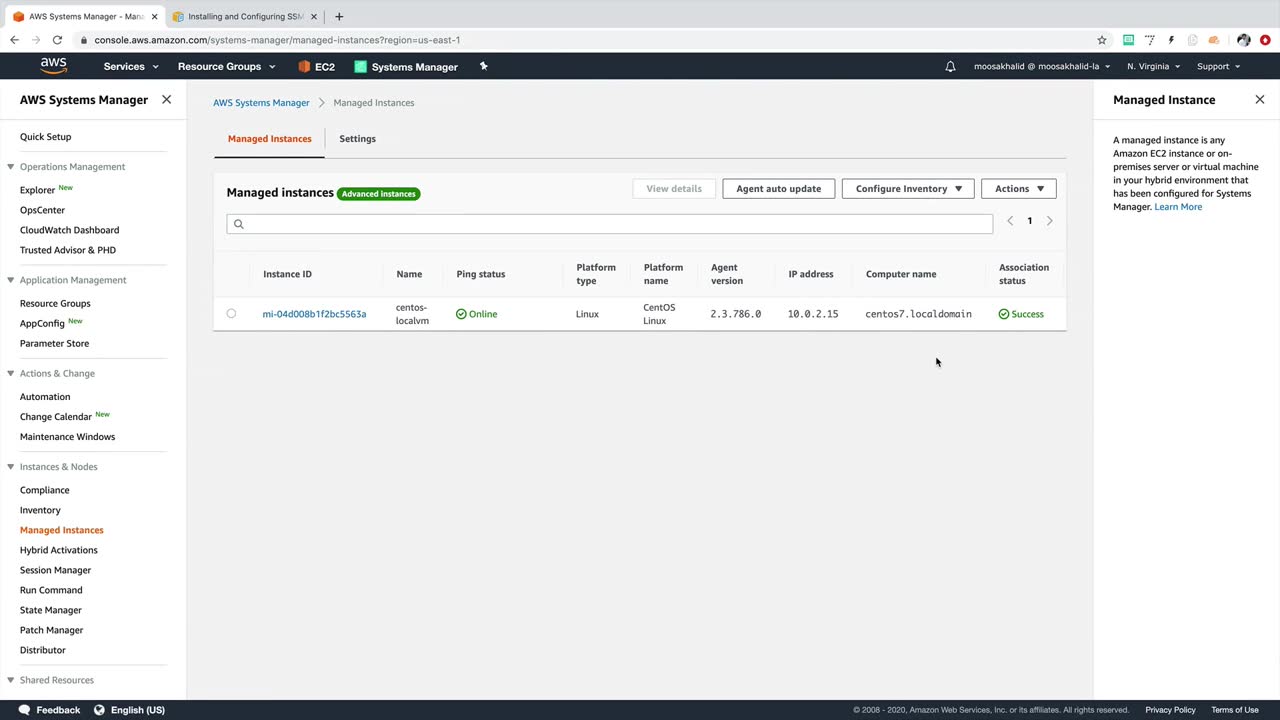
Task: Open the Systems Manager shortcut in the navbar
Action: click(x=406, y=67)
